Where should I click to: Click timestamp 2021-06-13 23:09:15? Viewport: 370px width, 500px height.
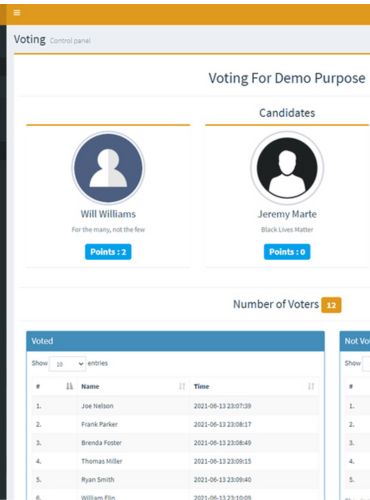[222, 461]
